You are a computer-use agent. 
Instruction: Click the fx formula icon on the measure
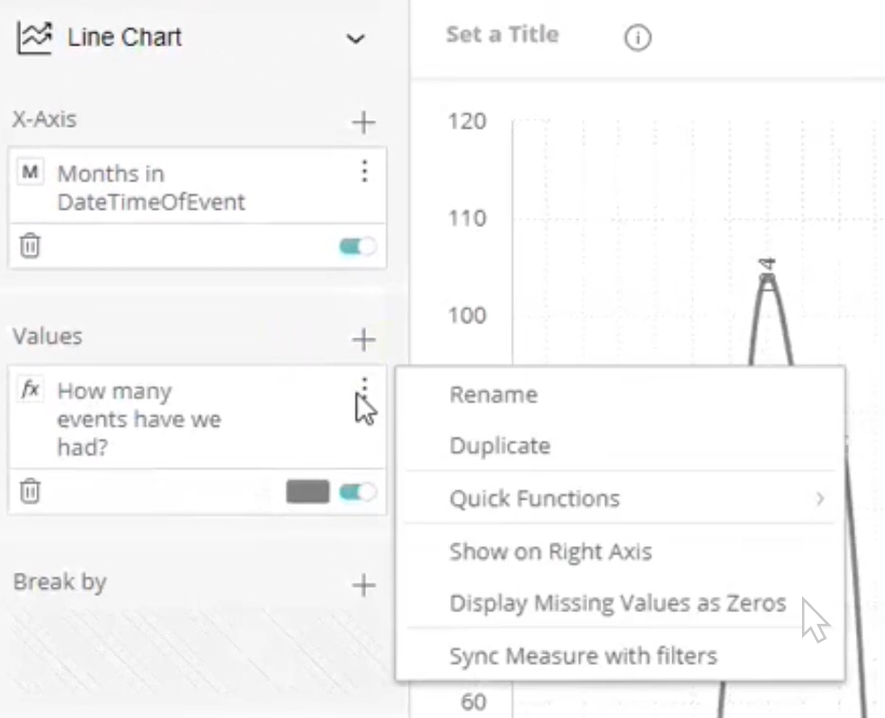tap(30, 389)
